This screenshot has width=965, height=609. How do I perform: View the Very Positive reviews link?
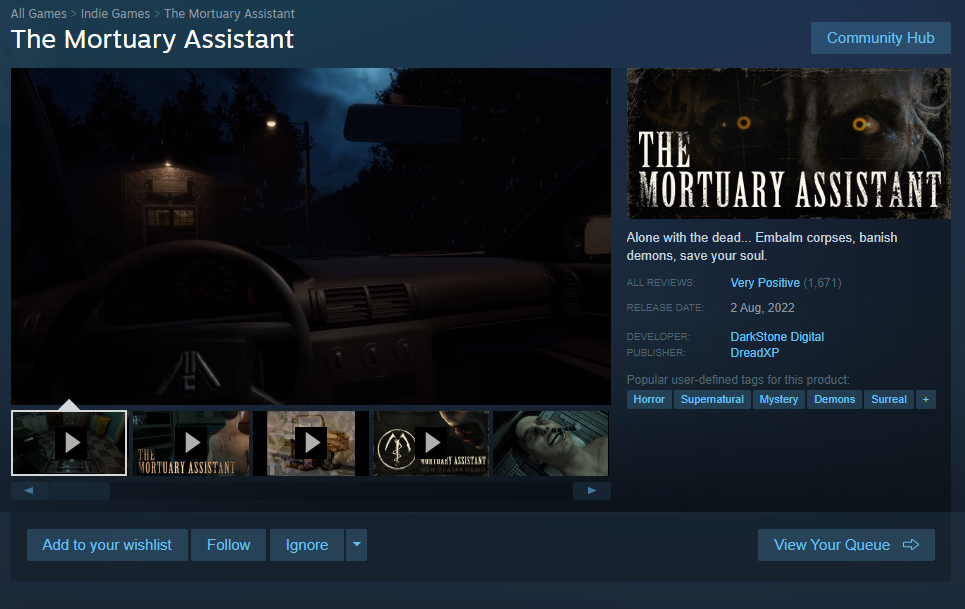tap(764, 283)
